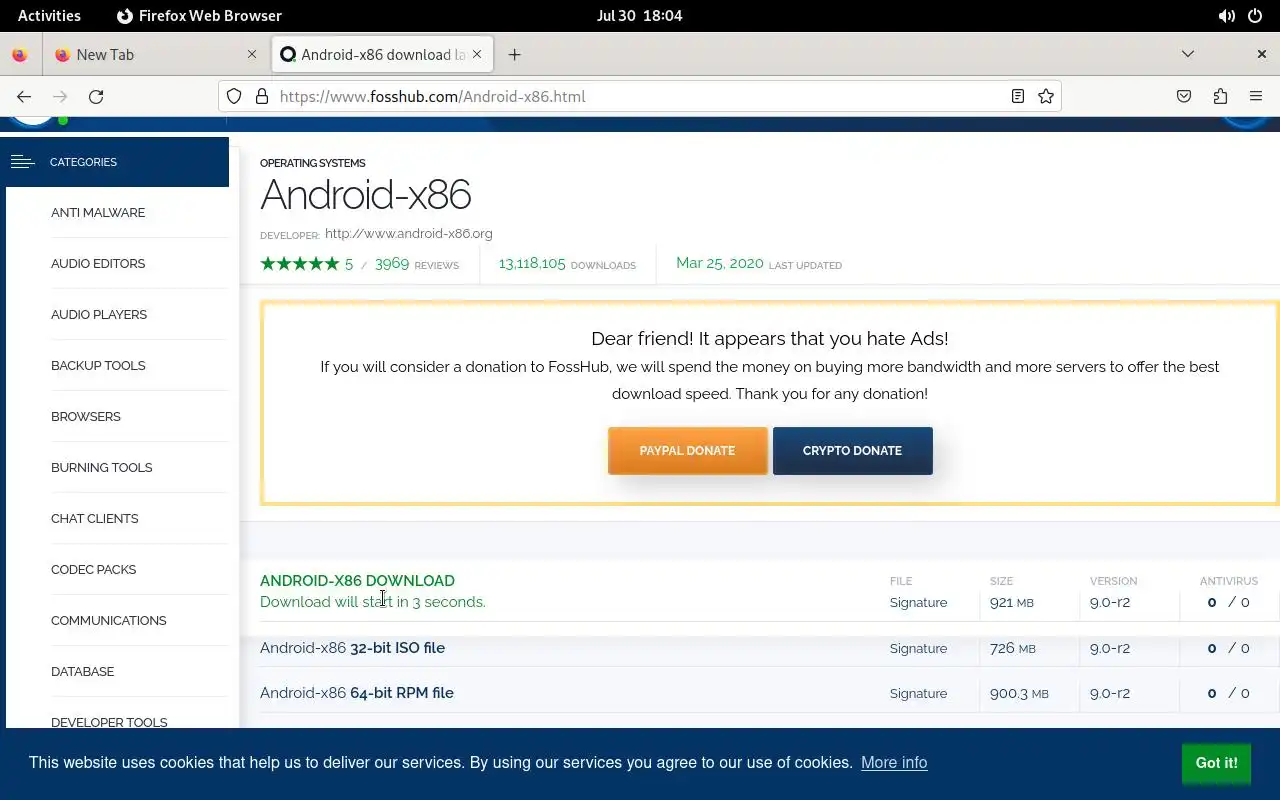Open the Activities overview
The width and height of the screenshot is (1280, 800).
coord(49,16)
